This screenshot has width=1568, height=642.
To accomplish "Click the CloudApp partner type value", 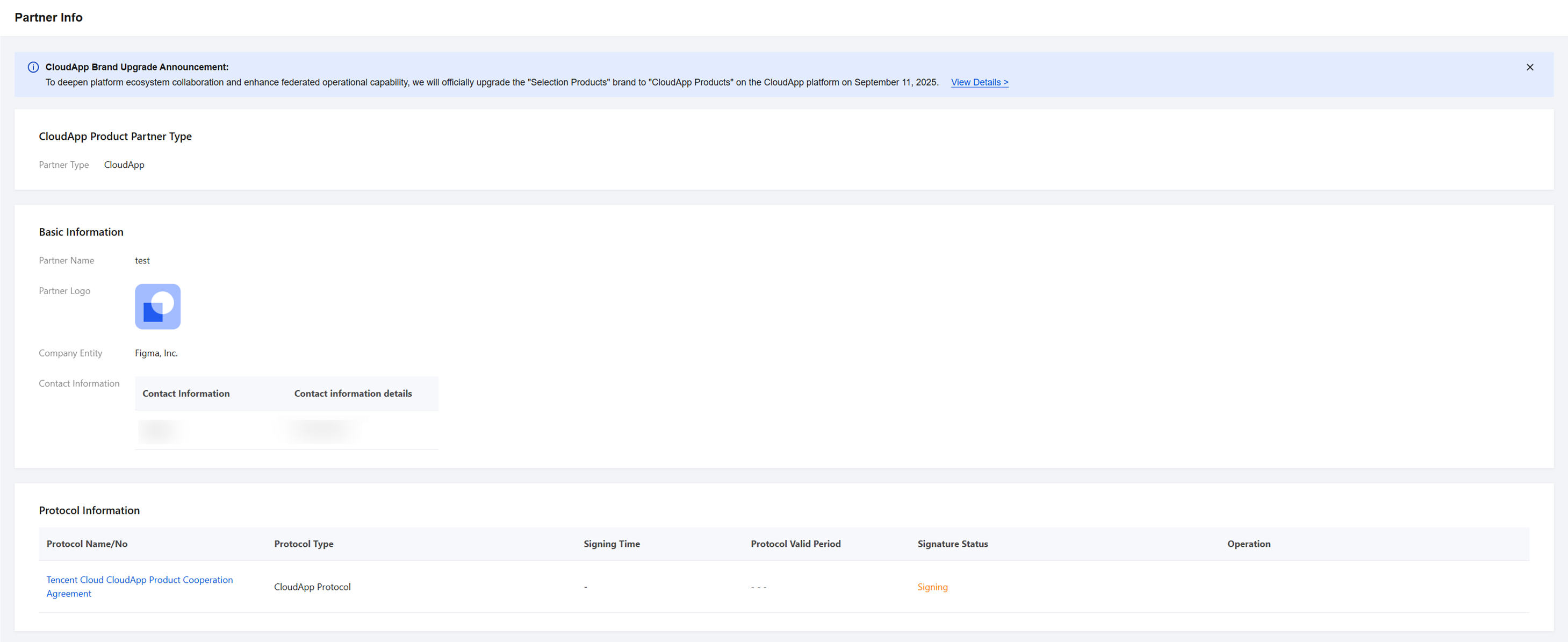I will 124,165.
